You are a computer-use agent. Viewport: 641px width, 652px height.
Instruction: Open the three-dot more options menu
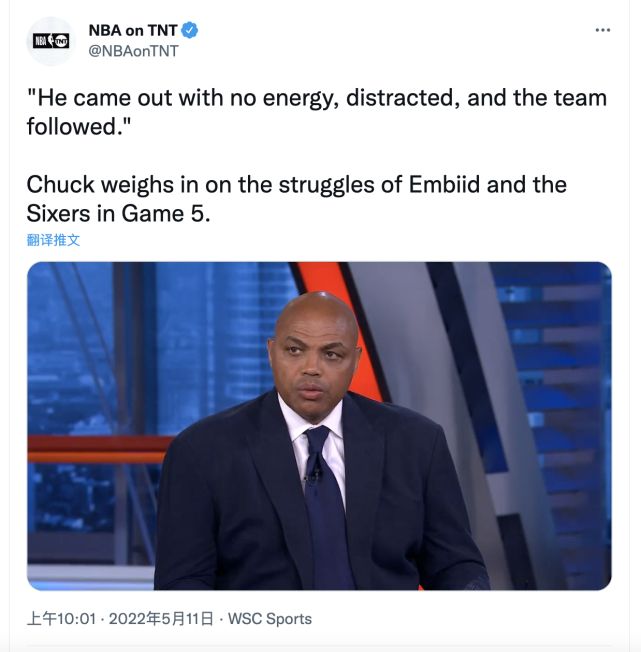[x=602, y=30]
